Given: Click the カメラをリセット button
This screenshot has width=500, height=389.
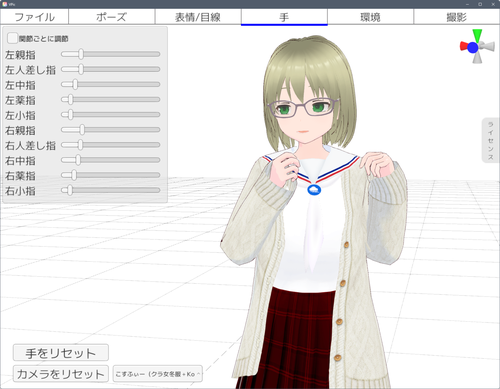Looking at the screenshot, I should 61,374.
